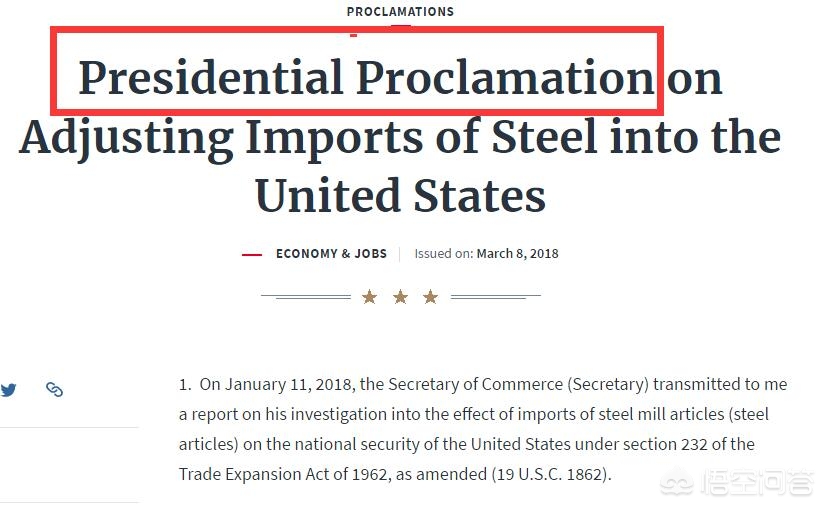The width and height of the screenshot is (829, 511).
Task: Click the middle gold star ornament
Action: 401,297
